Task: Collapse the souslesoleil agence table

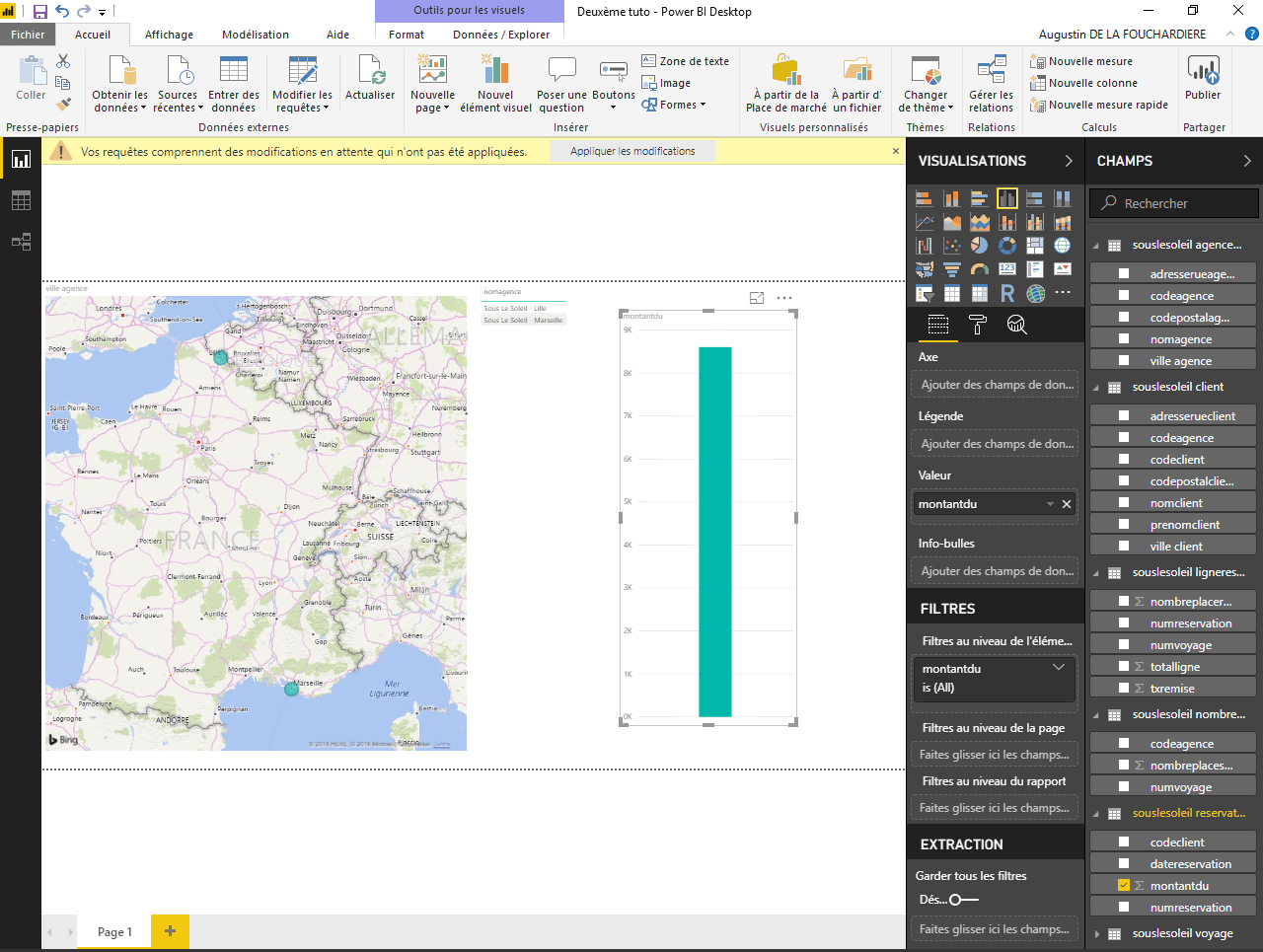Action: [x=1096, y=246]
